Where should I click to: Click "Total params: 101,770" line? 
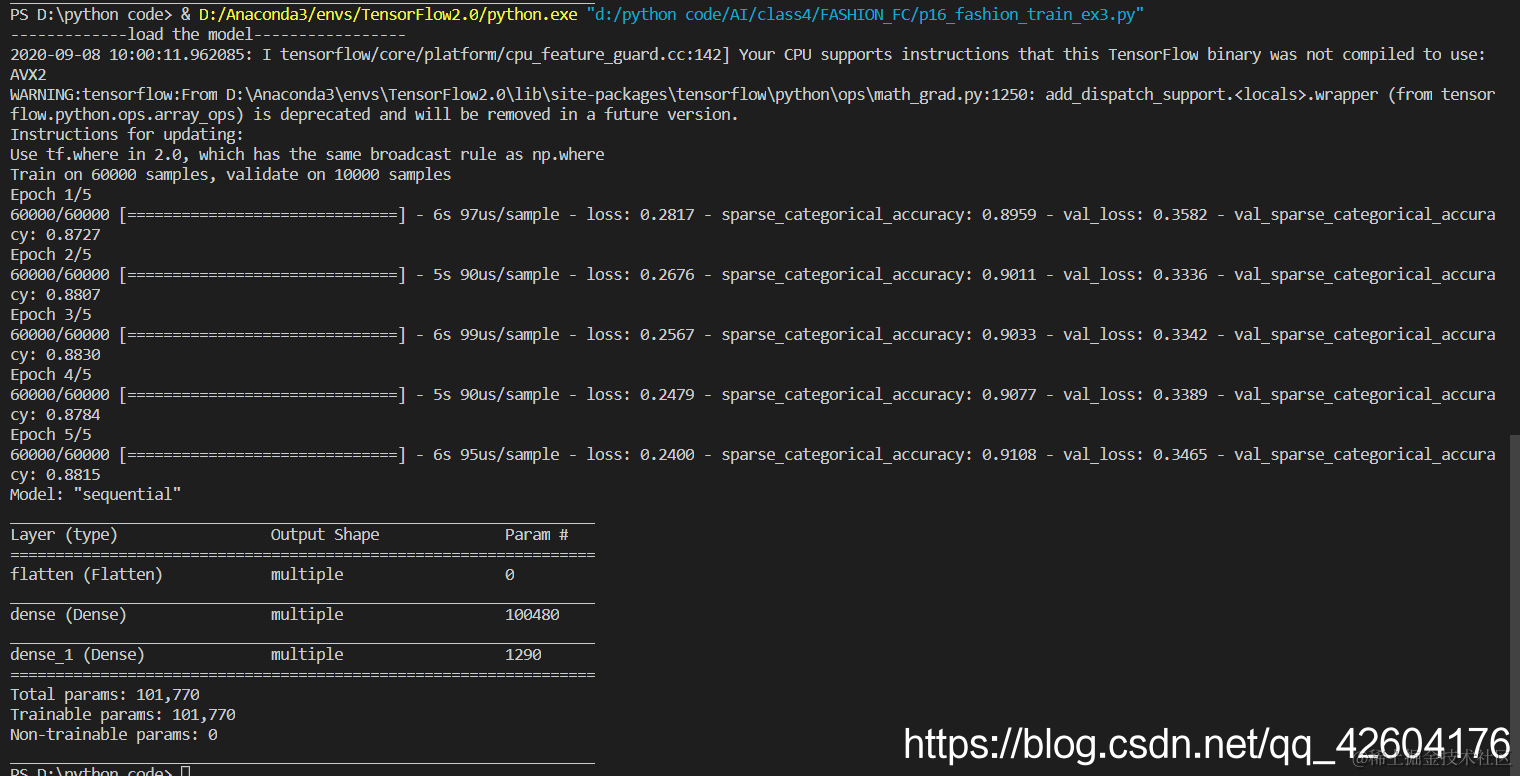[105, 694]
